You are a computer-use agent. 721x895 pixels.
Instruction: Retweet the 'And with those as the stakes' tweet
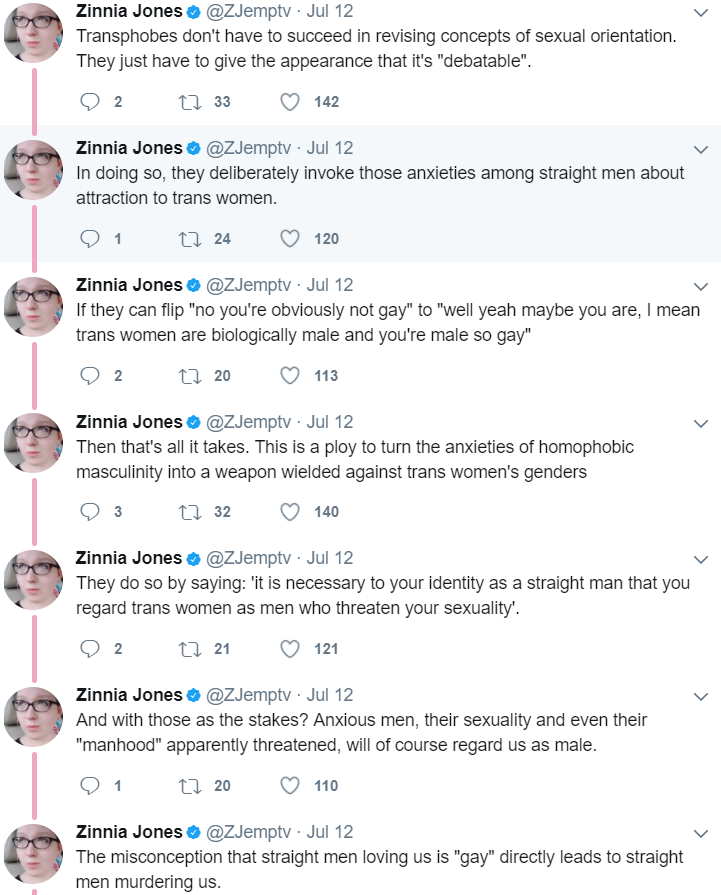(x=190, y=786)
